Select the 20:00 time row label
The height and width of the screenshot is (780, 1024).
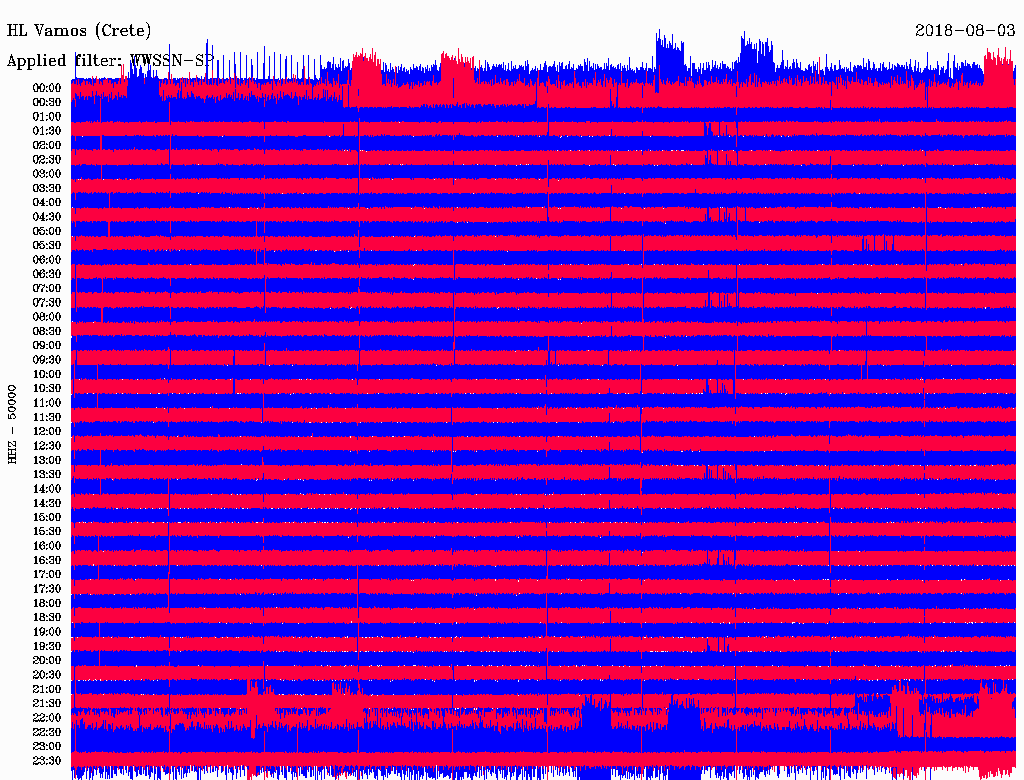point(47,660)
